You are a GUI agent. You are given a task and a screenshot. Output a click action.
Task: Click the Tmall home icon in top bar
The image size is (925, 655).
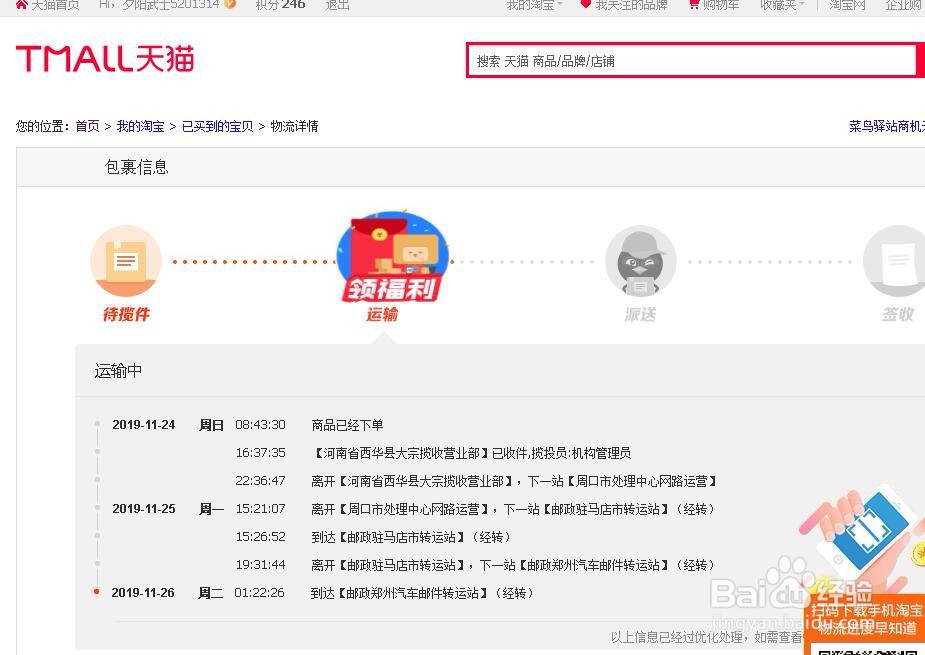(22, 5)
